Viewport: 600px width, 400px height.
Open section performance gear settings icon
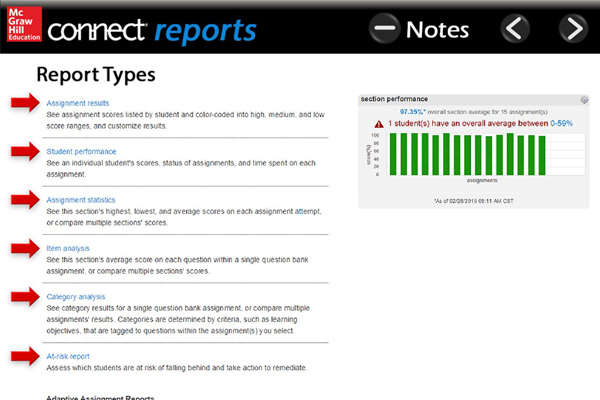click(584, 100)
